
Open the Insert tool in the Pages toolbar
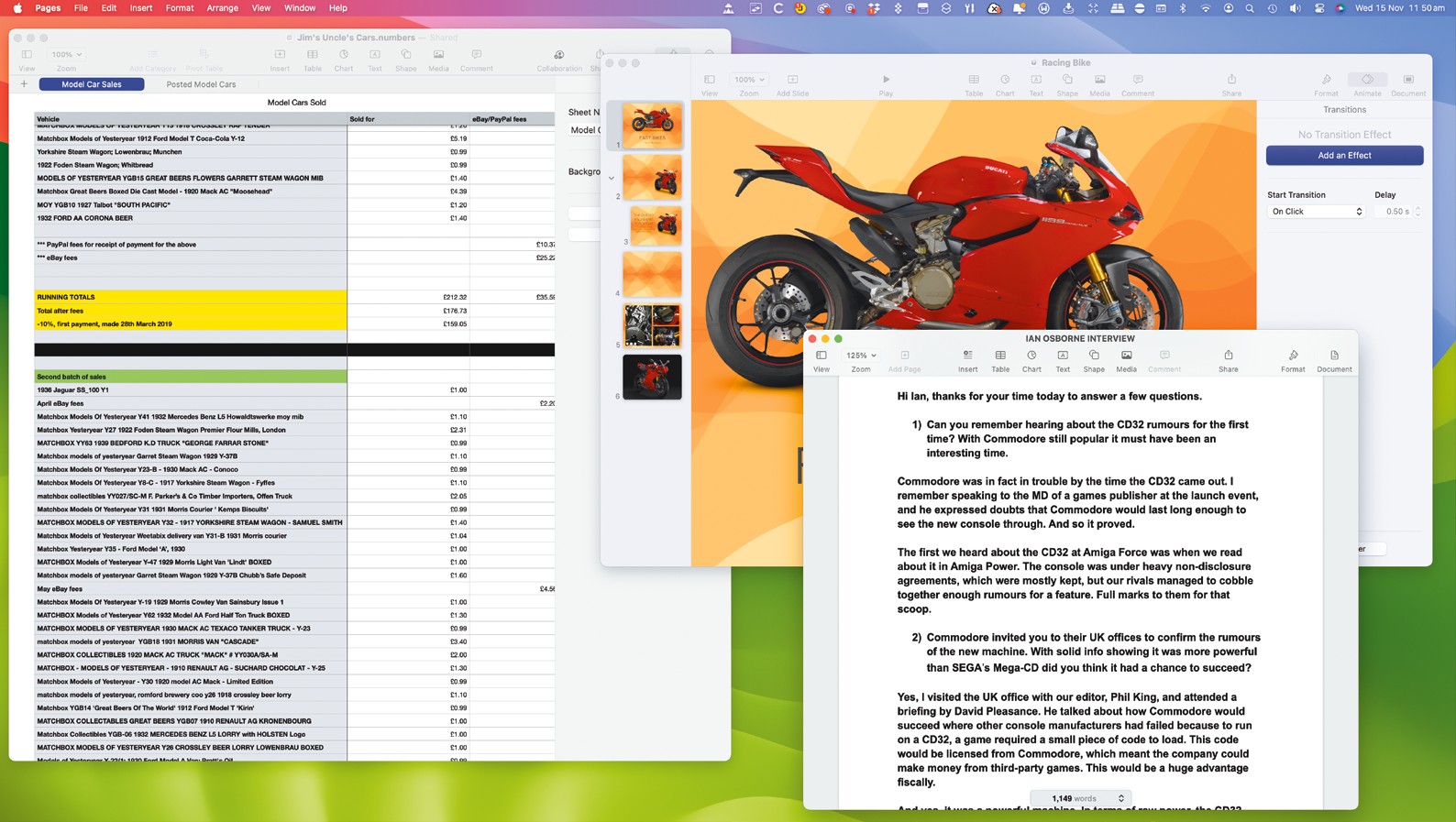967,360
